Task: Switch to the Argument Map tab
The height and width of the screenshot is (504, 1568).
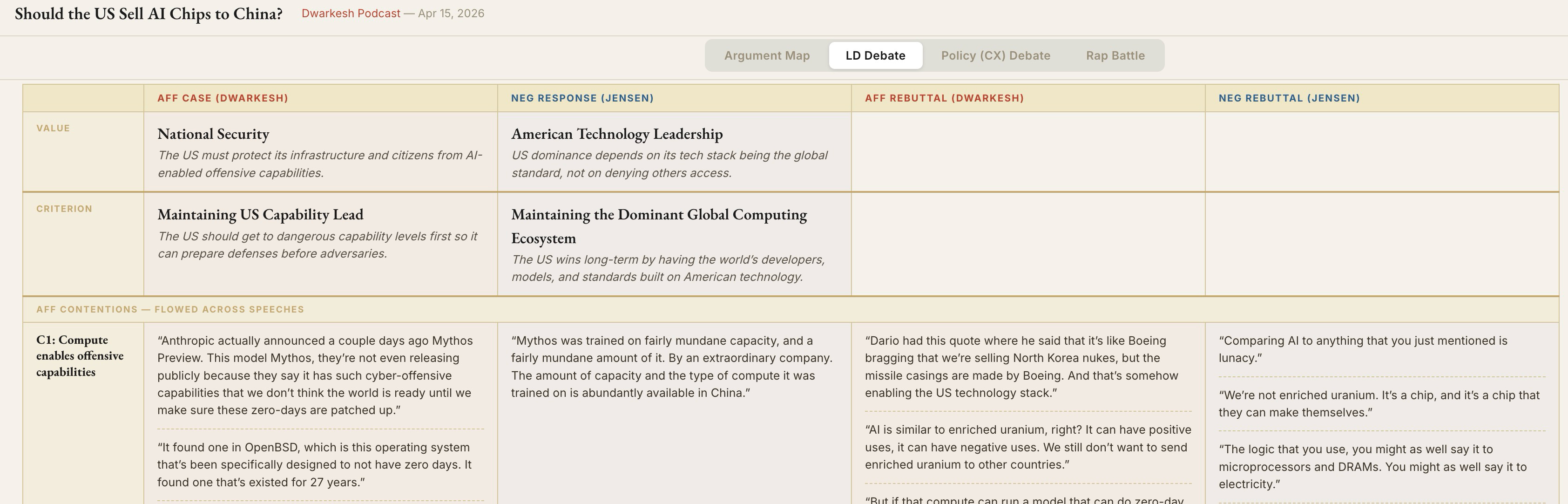Action: pyautogui.click(x=766, y=55)
